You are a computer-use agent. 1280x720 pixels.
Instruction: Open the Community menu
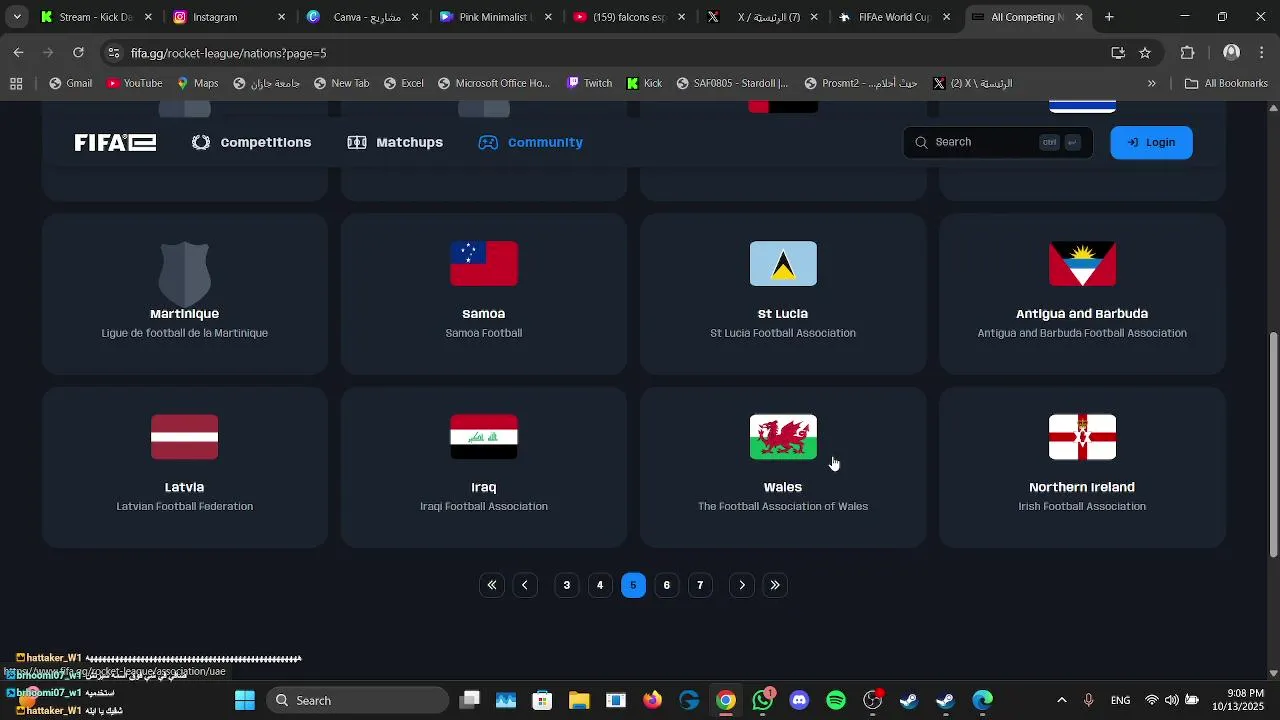(x=531, y=142)
